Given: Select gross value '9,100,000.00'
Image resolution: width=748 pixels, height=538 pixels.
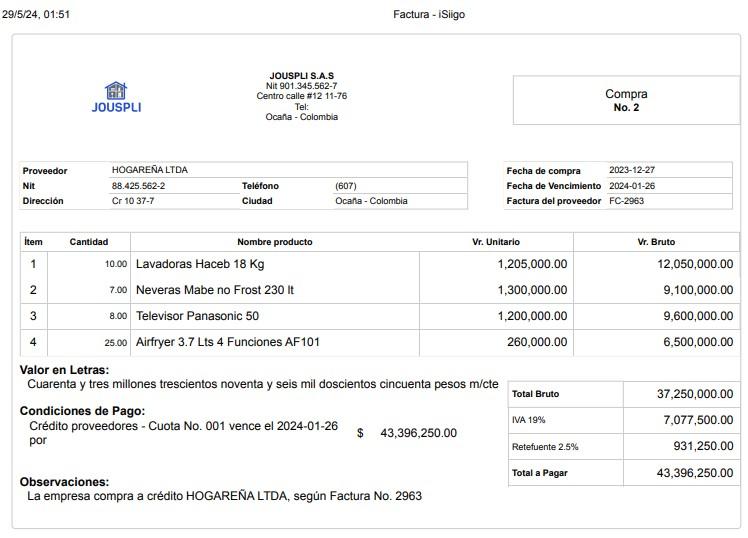Looking at the screenshot, I should [698, 290].
